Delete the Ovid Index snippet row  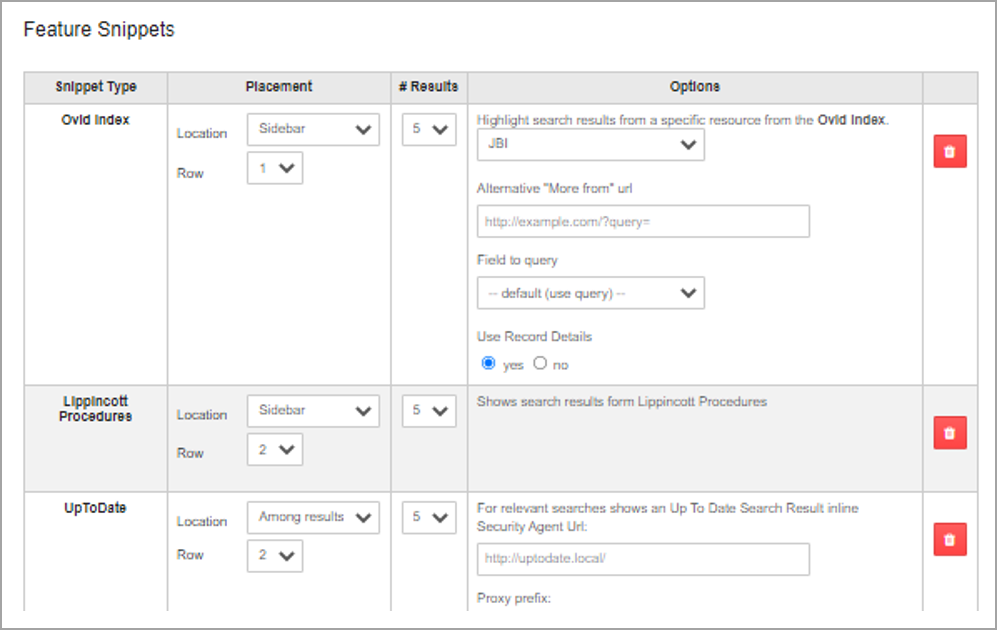click(950, 151)
